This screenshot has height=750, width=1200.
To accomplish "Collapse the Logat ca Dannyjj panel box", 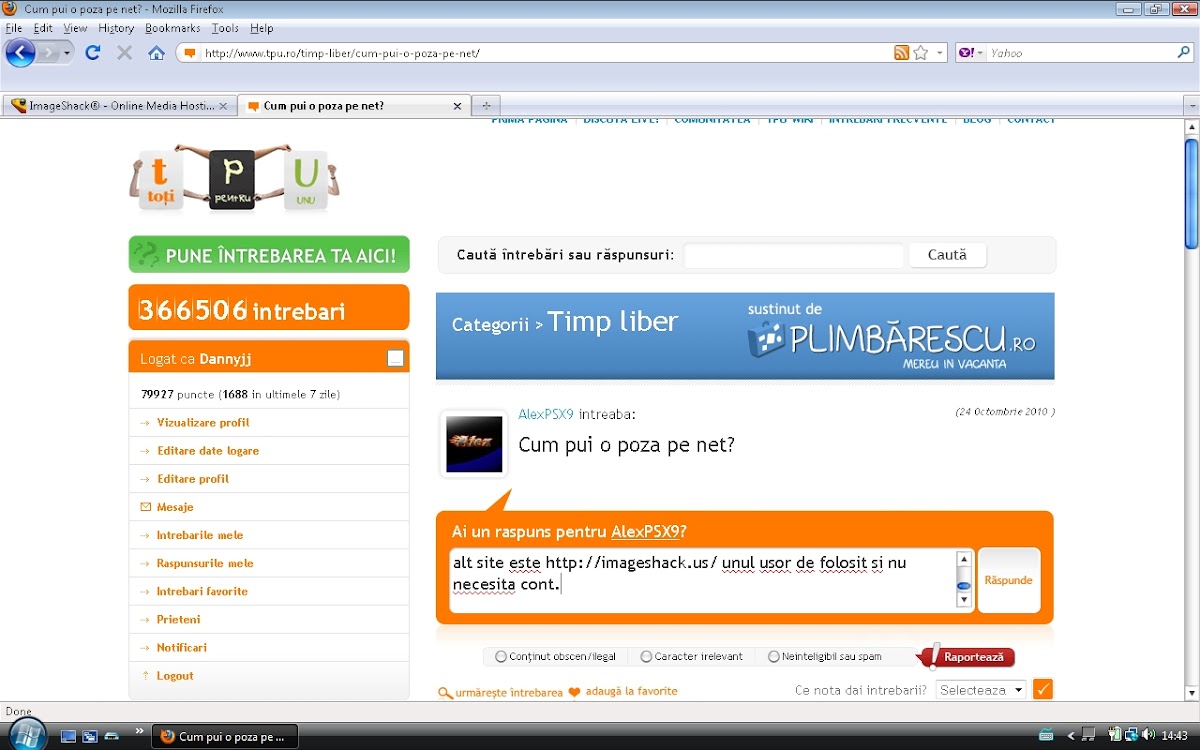I will [x=395, y=358].
